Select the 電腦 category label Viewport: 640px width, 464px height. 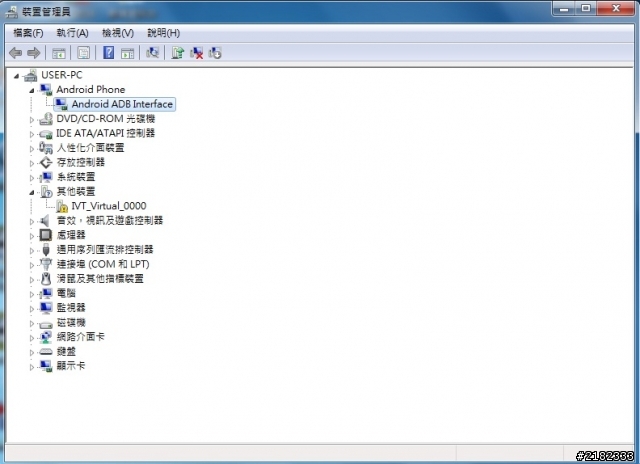66,293
